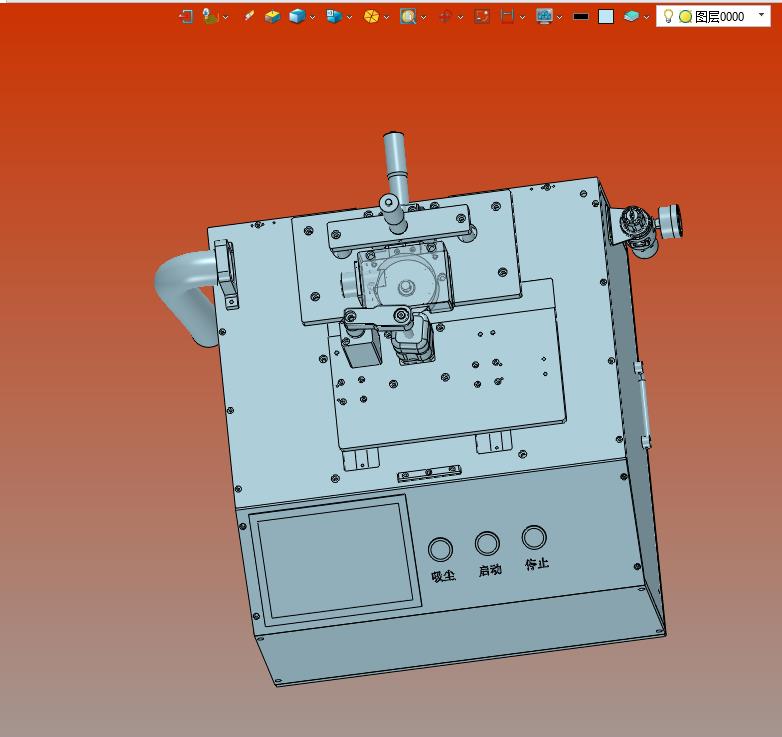Viewport: 782px width, 737px height.
Task: Click the light blue face color swatch
Action: click(x=605, y=16)
